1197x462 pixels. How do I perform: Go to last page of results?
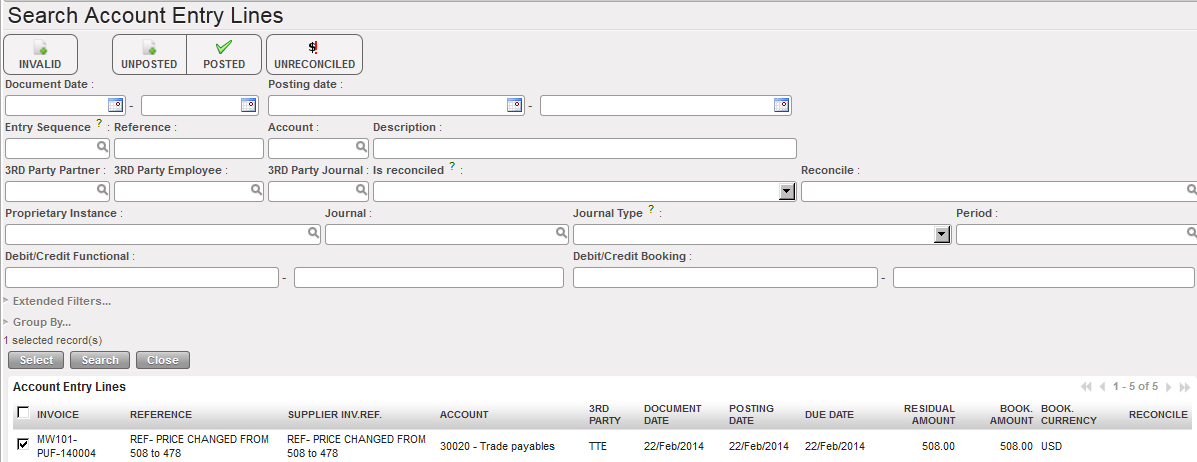click(1185, 387)
